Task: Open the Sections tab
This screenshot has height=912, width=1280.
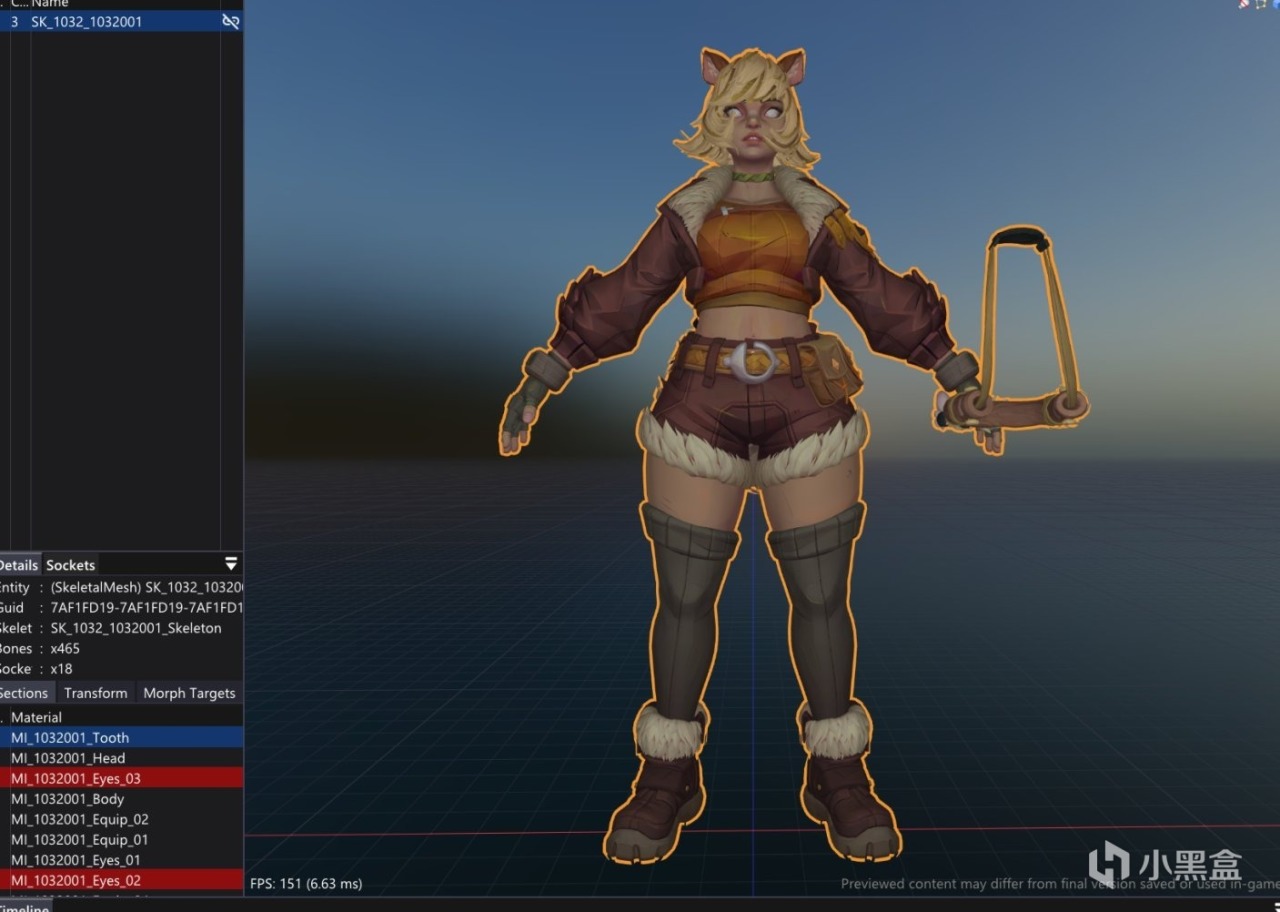Action: click(24, 693)
